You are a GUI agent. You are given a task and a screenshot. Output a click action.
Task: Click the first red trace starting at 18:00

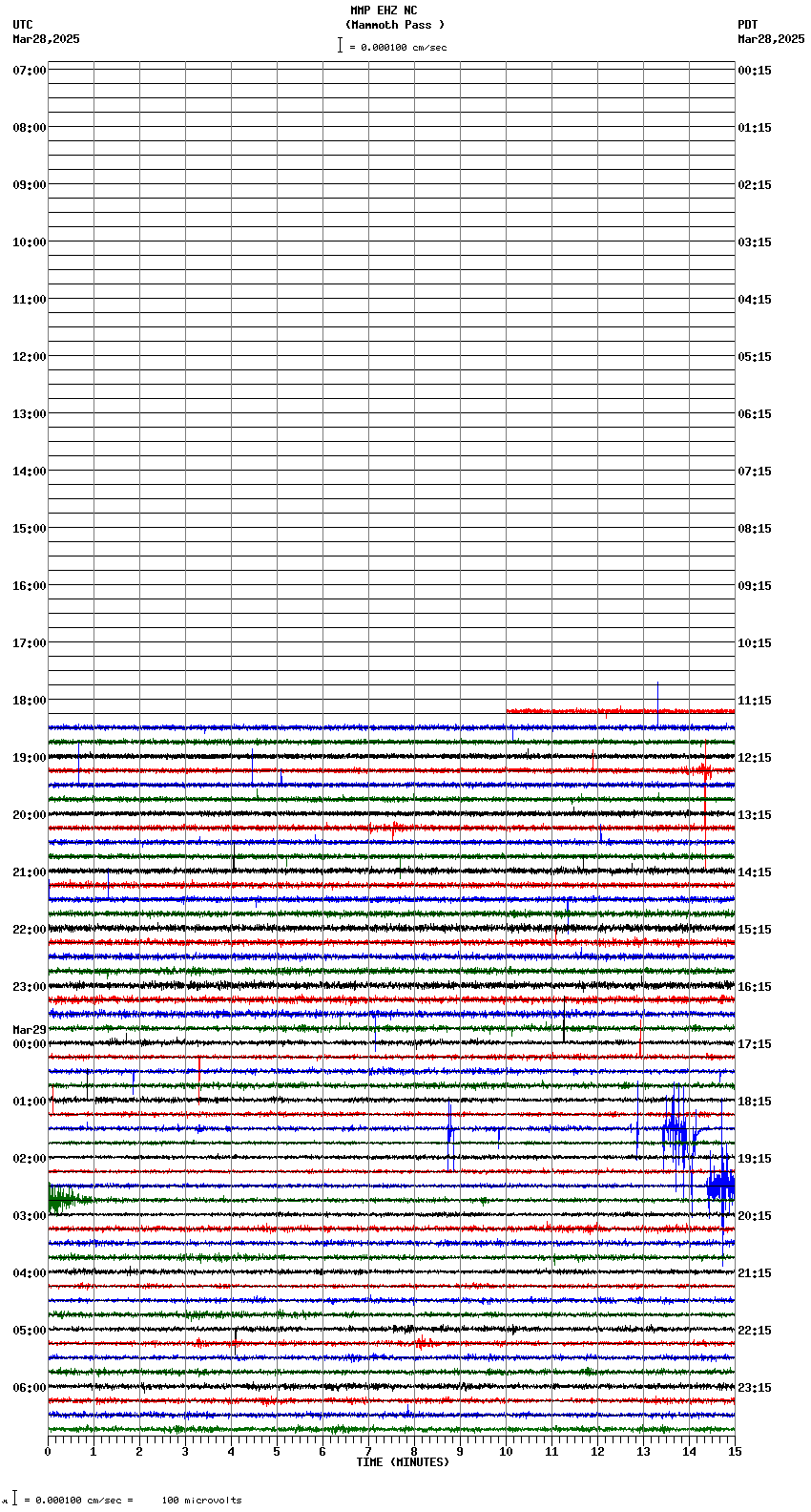pos(620,711)
